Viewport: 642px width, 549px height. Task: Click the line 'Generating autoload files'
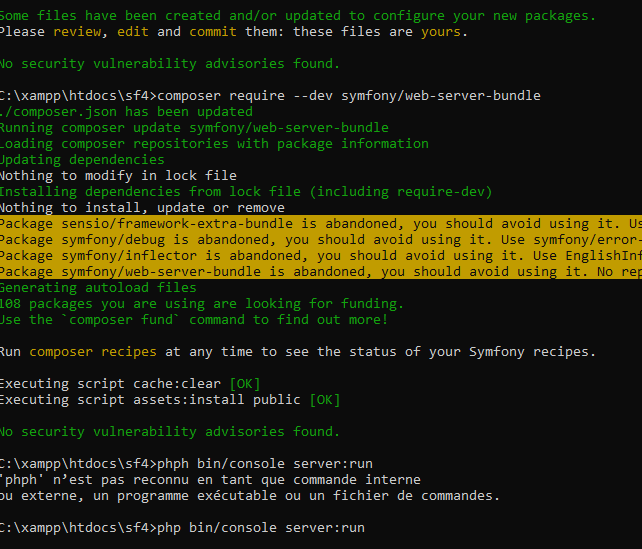[98, 287]
